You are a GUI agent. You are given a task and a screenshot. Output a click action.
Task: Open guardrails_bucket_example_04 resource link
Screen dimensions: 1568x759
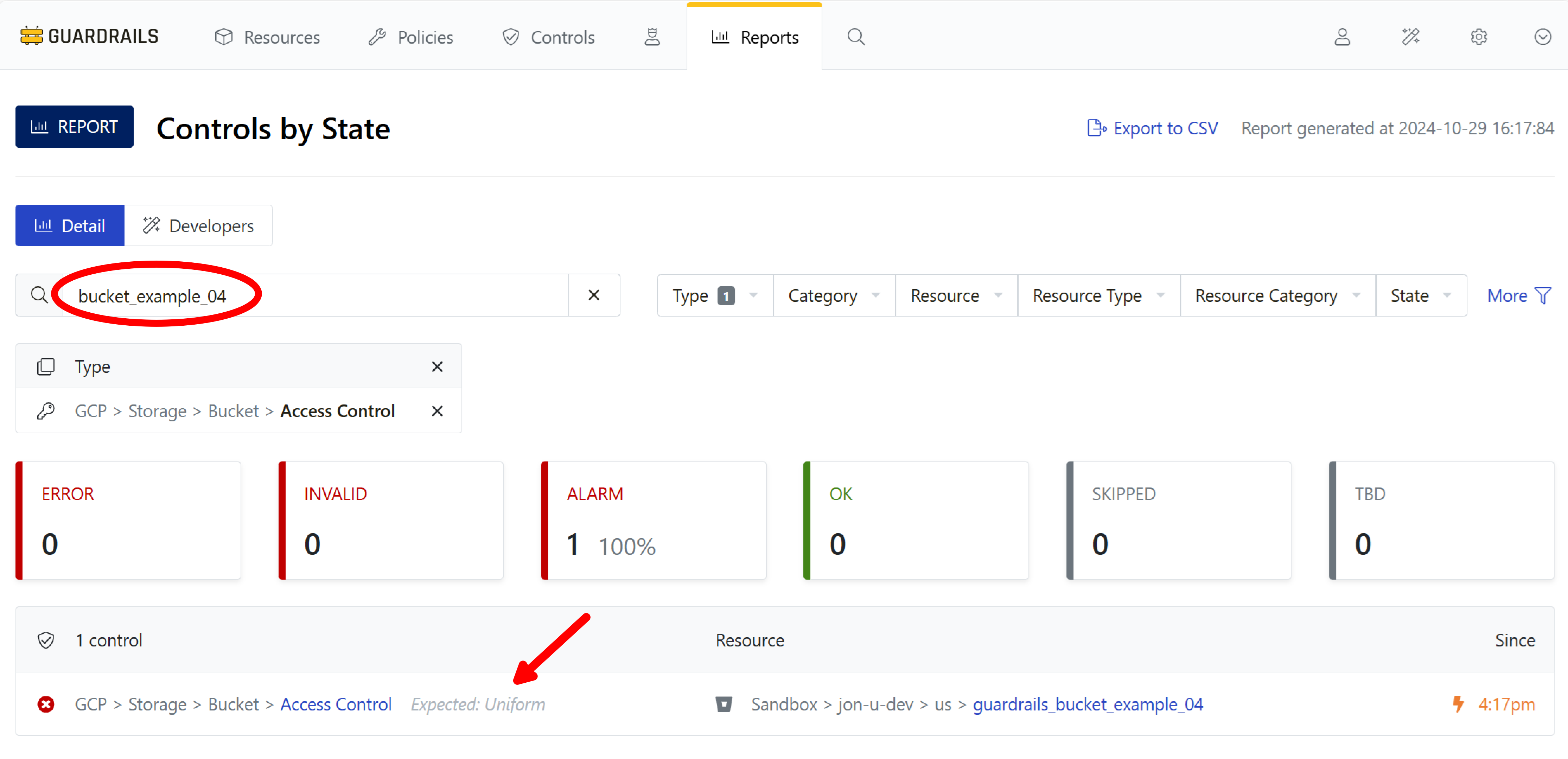pyautogui.click(x=1087, y=704)
